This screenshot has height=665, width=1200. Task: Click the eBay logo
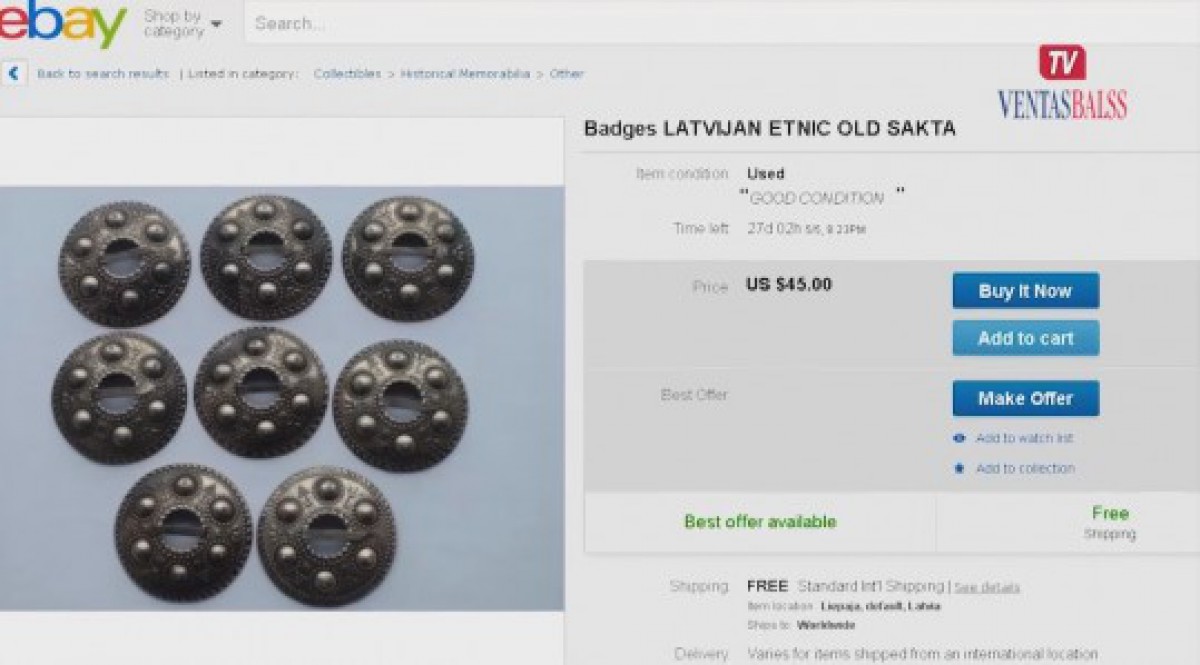click(x=62, y=22)
